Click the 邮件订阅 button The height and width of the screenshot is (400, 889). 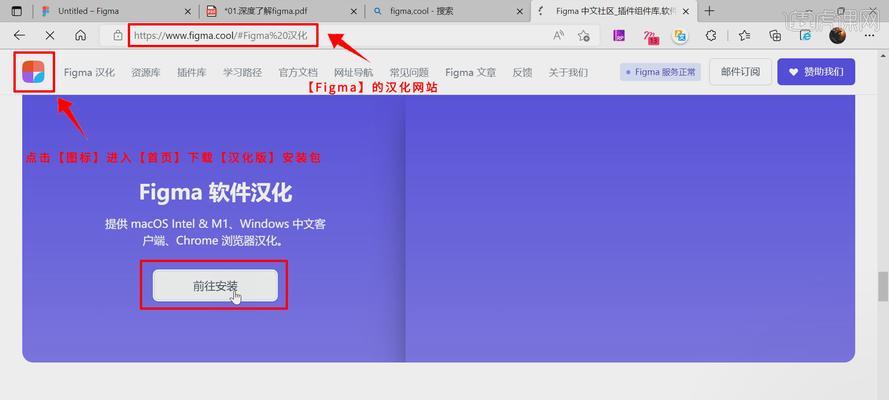740,72
